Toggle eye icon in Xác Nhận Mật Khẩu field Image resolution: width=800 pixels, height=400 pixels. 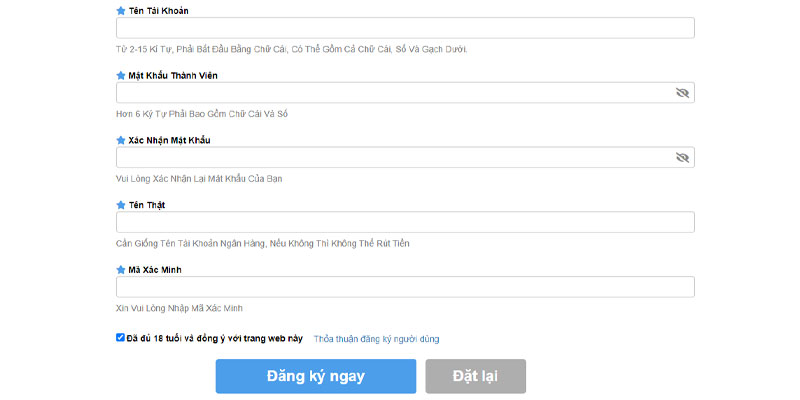click(682, 158)
